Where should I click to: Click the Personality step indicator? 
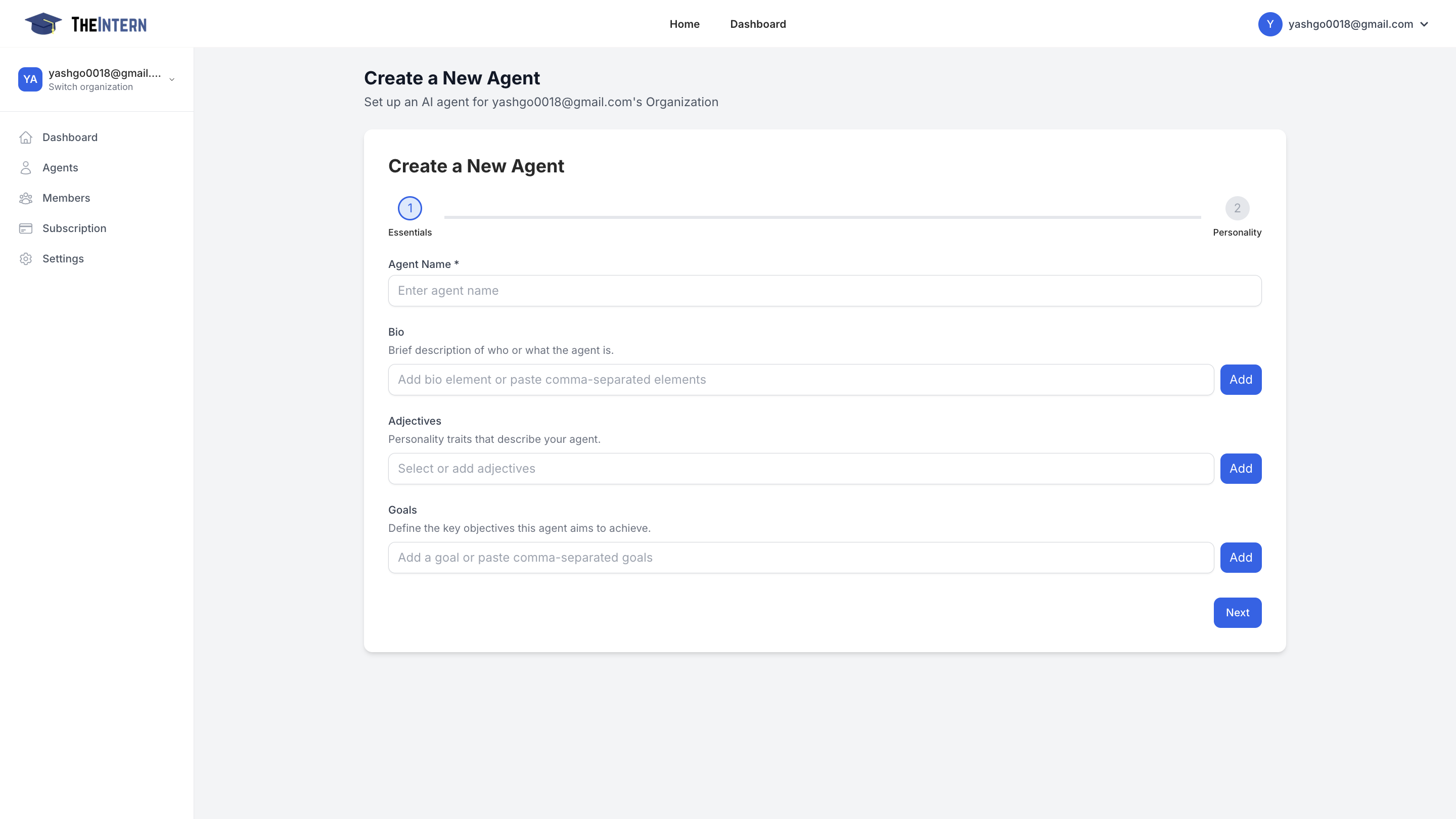click(1237, 207)
